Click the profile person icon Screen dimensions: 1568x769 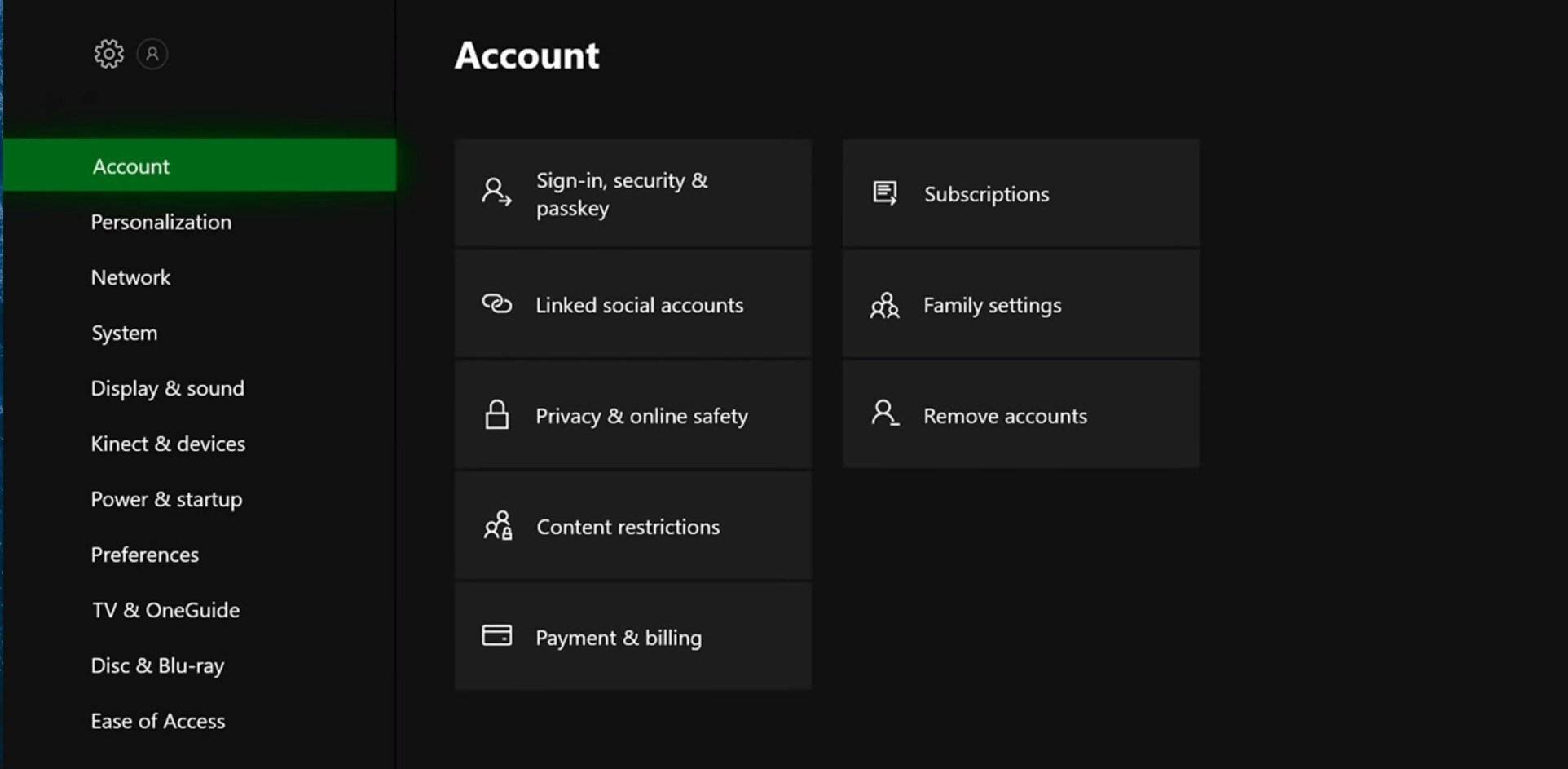(x=152, y=54)
